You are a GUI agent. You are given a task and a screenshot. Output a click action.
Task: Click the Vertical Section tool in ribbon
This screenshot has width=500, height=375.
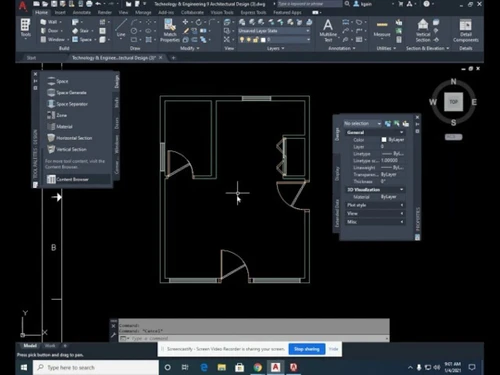click(x=423, y=30)
